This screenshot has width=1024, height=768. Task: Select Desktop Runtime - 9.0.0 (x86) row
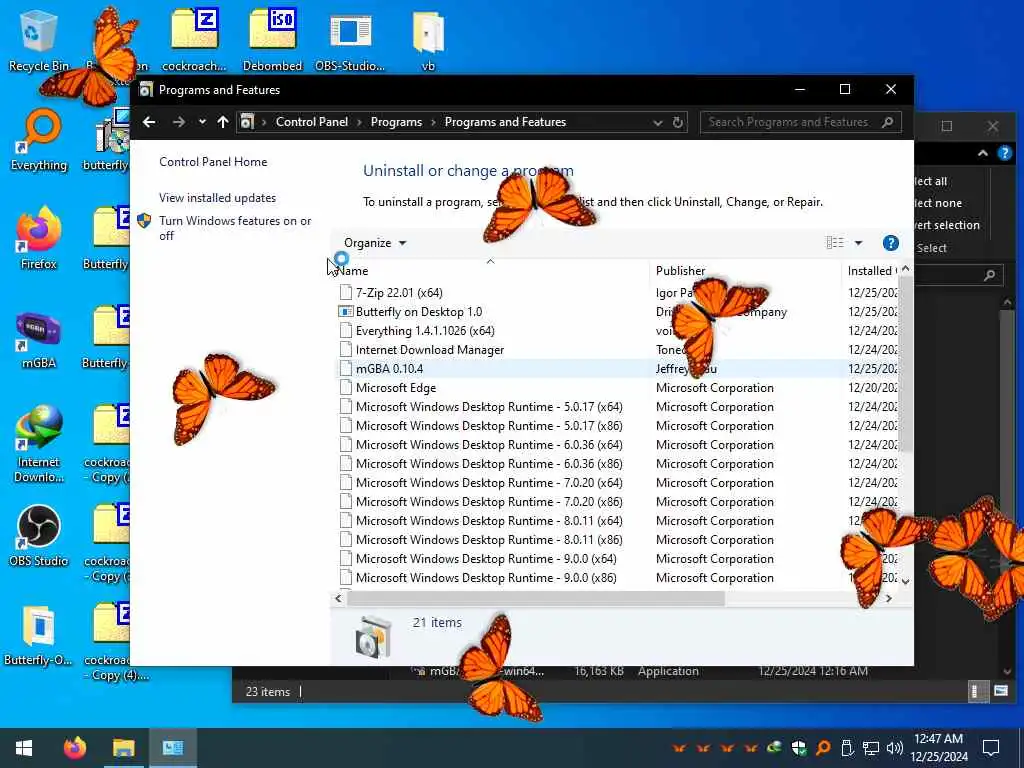click(x=486, y=577)
